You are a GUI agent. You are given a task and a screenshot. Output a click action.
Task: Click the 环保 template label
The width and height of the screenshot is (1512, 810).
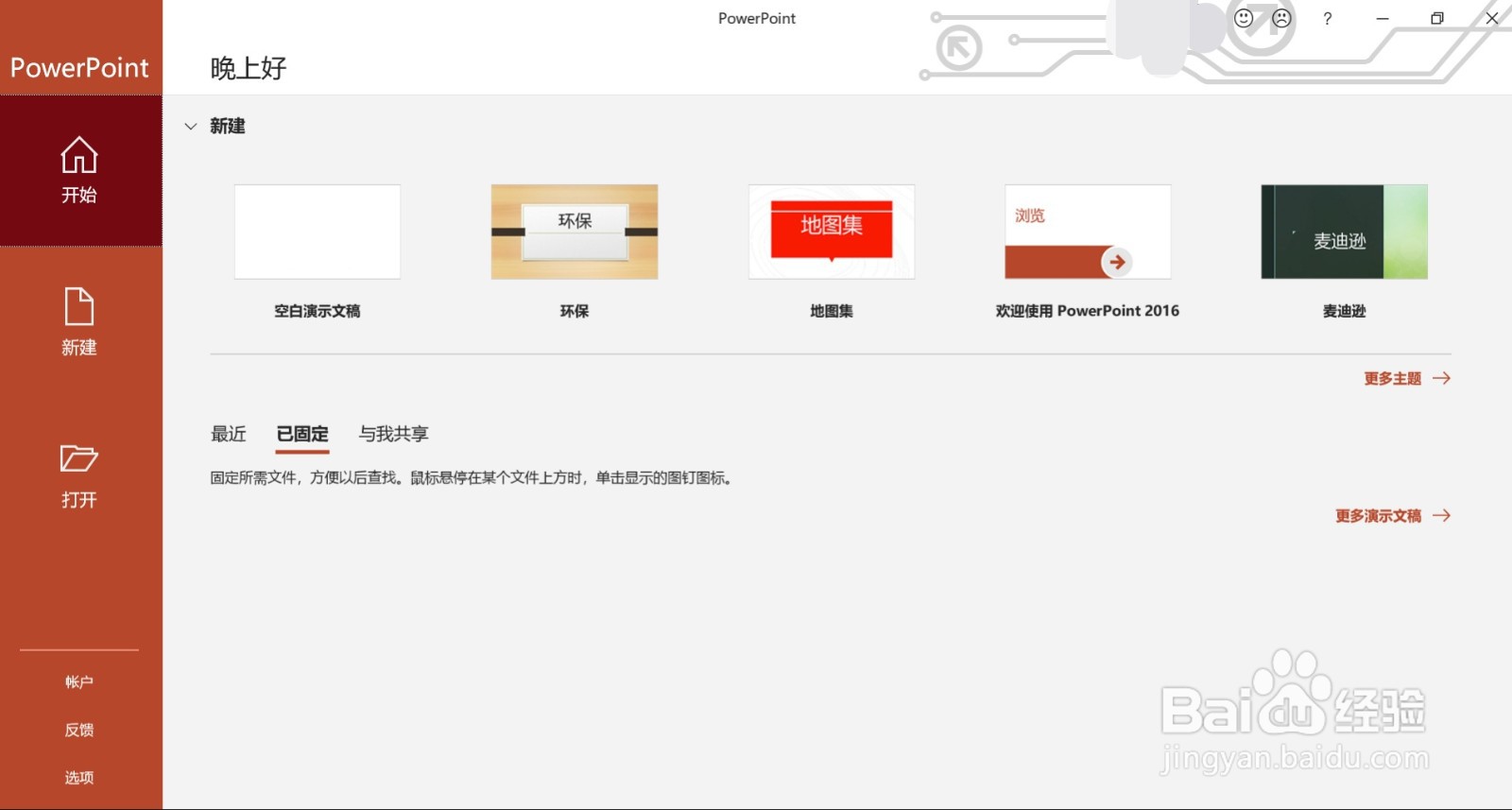(x=575, y=311)
